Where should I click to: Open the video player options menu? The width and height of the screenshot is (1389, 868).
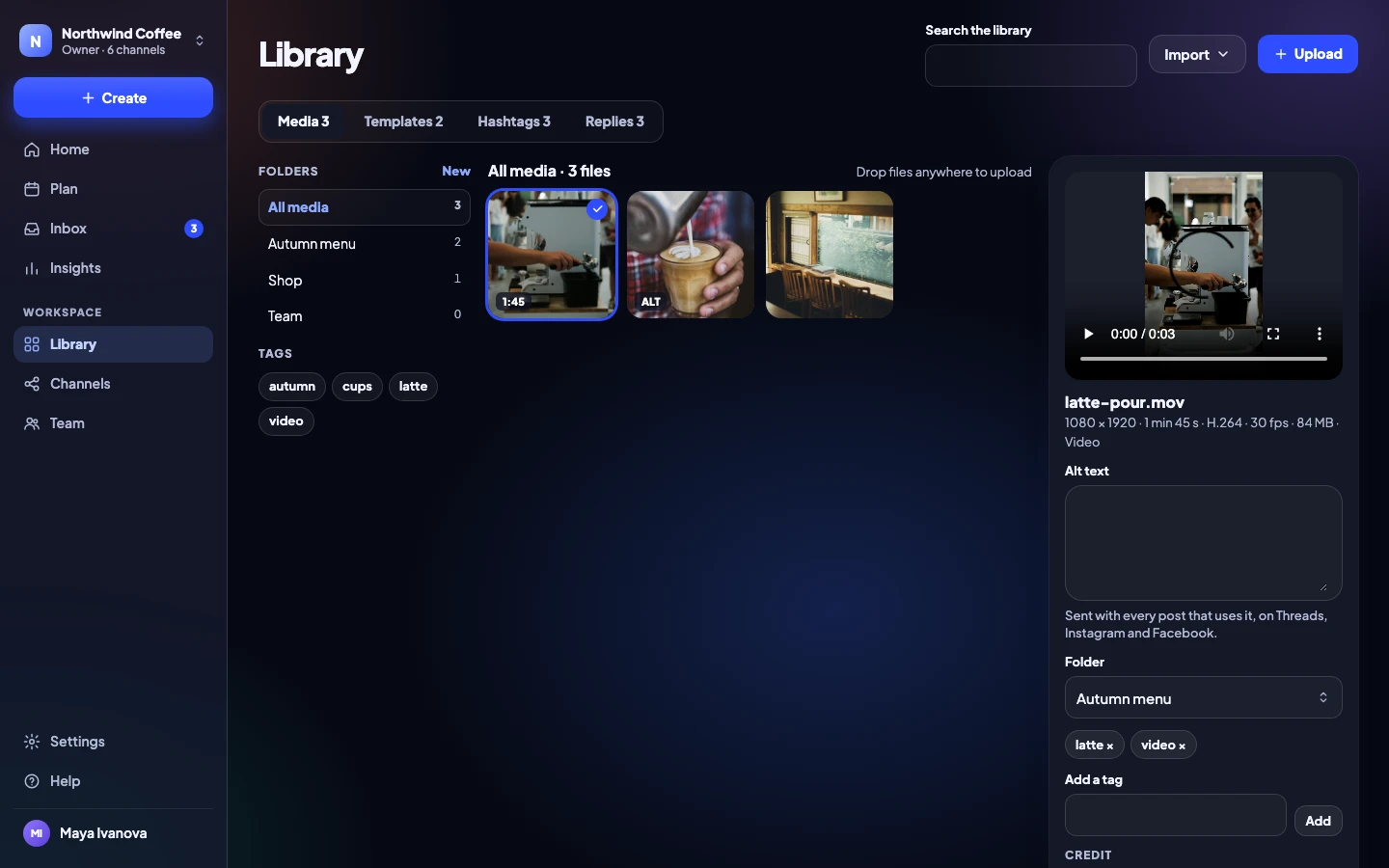1320,334
